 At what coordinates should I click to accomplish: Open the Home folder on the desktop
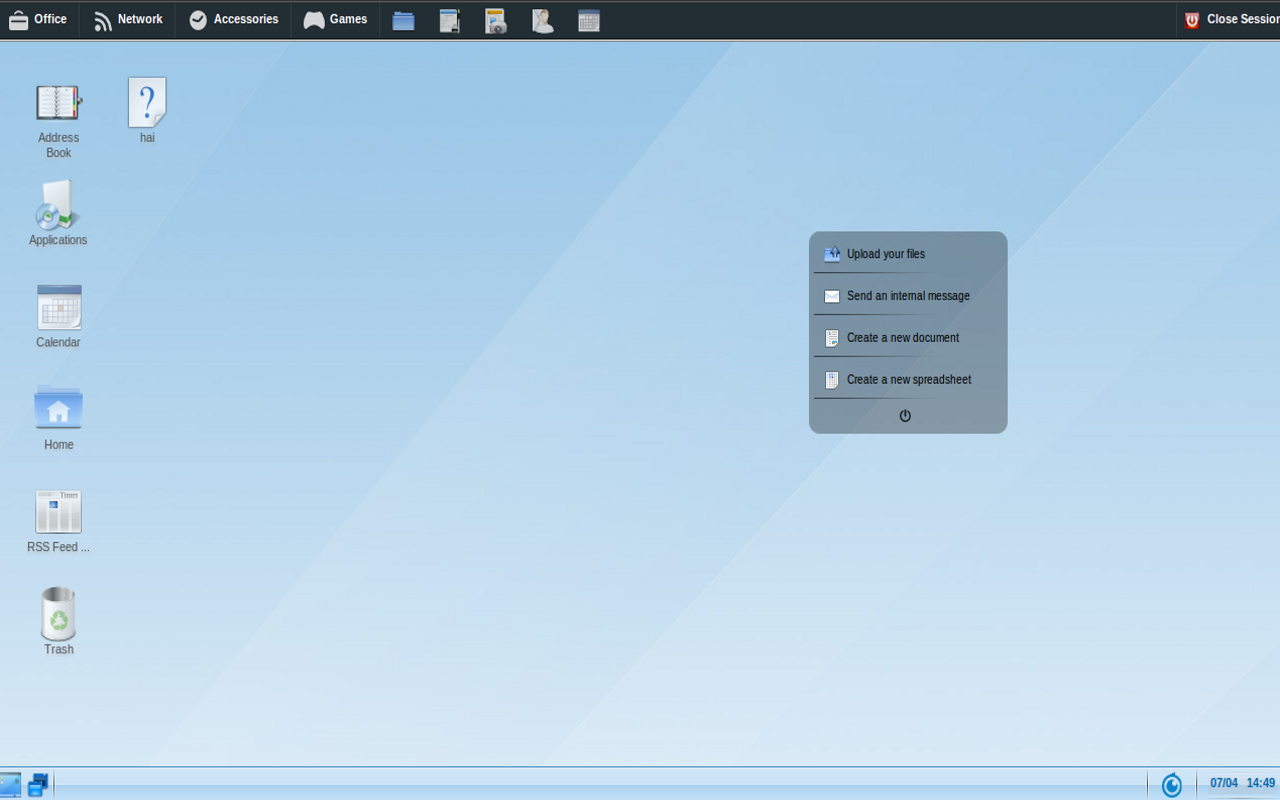coord(58,415)
